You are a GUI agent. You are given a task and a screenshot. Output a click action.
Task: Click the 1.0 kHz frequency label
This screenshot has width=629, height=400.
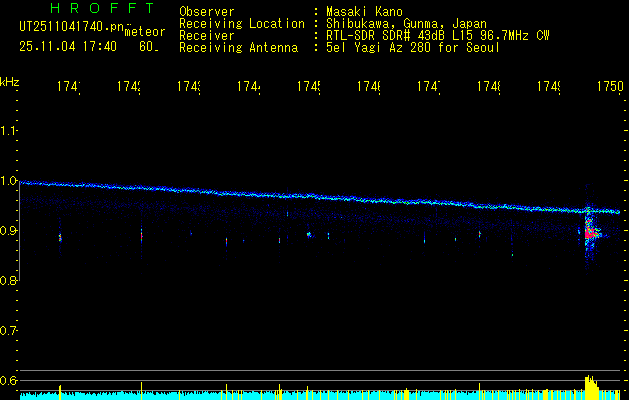click(x=10, y=181)
